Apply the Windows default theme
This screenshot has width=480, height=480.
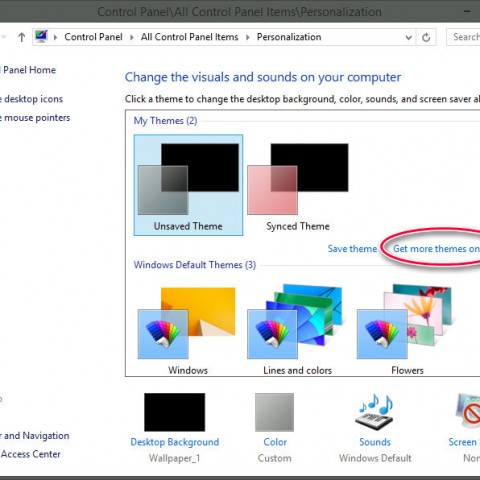pyautogui.click(x=188, y=331)
